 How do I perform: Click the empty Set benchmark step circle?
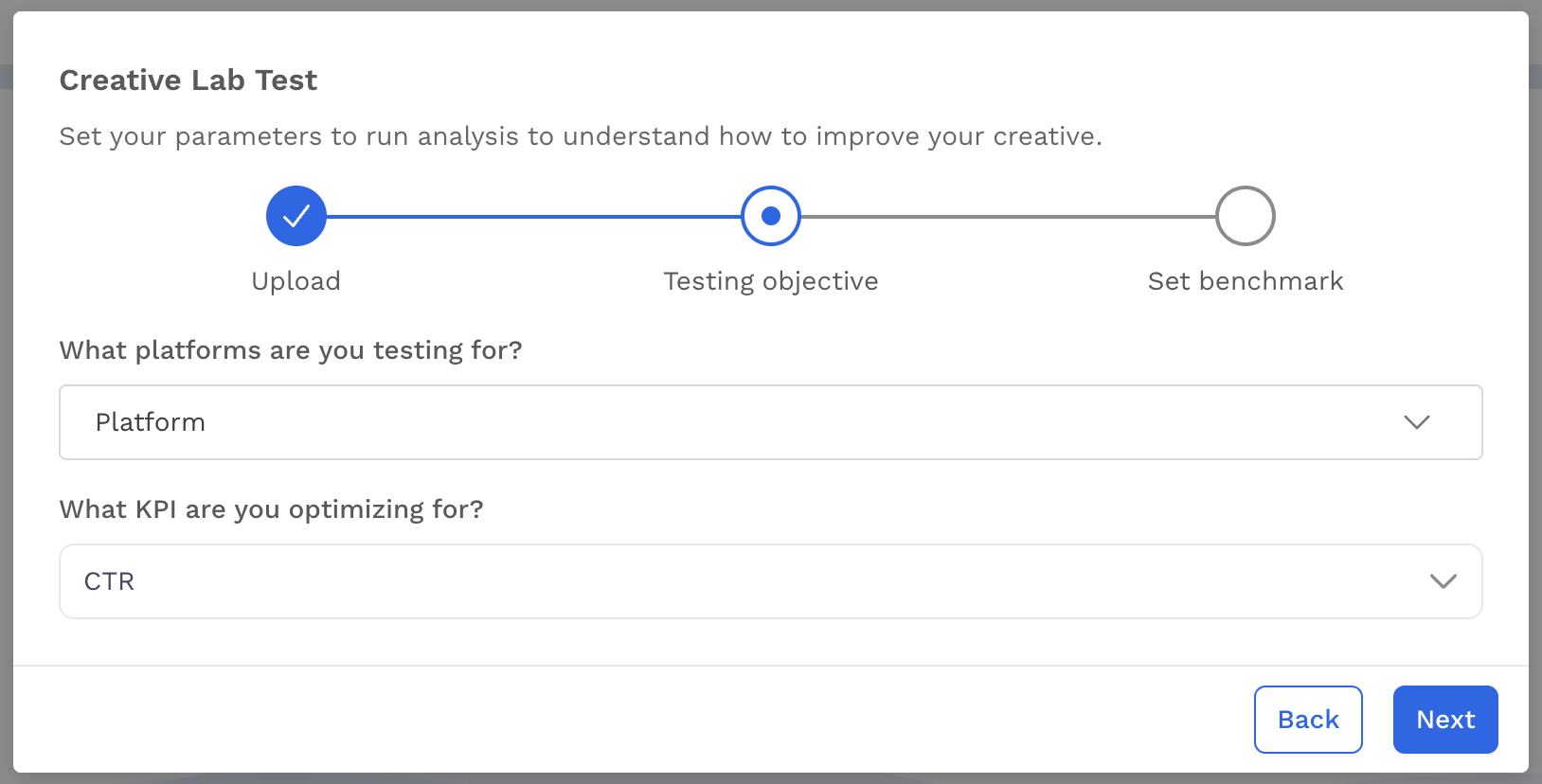pyautogui.click(x=1246, y=216)
